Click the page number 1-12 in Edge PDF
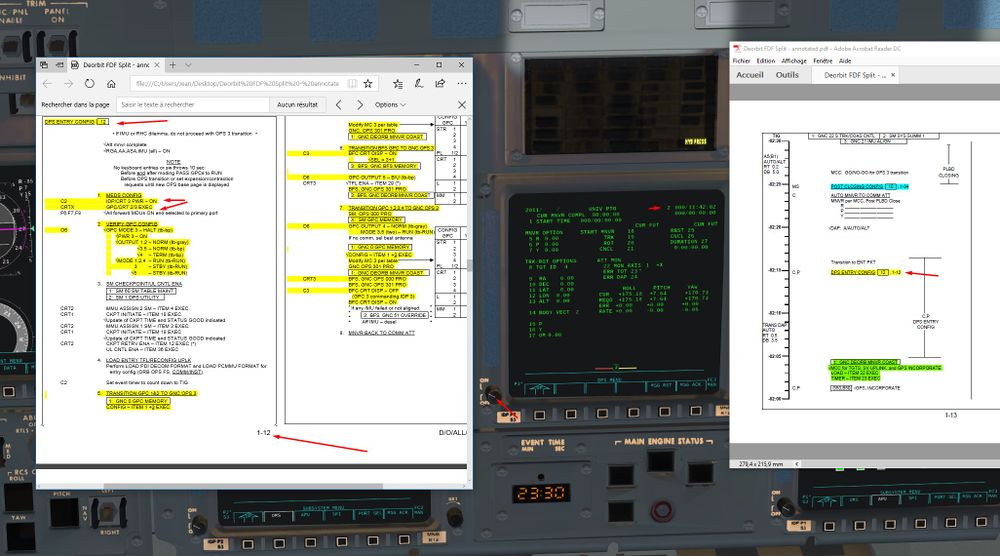 click(x=263, y=433)
